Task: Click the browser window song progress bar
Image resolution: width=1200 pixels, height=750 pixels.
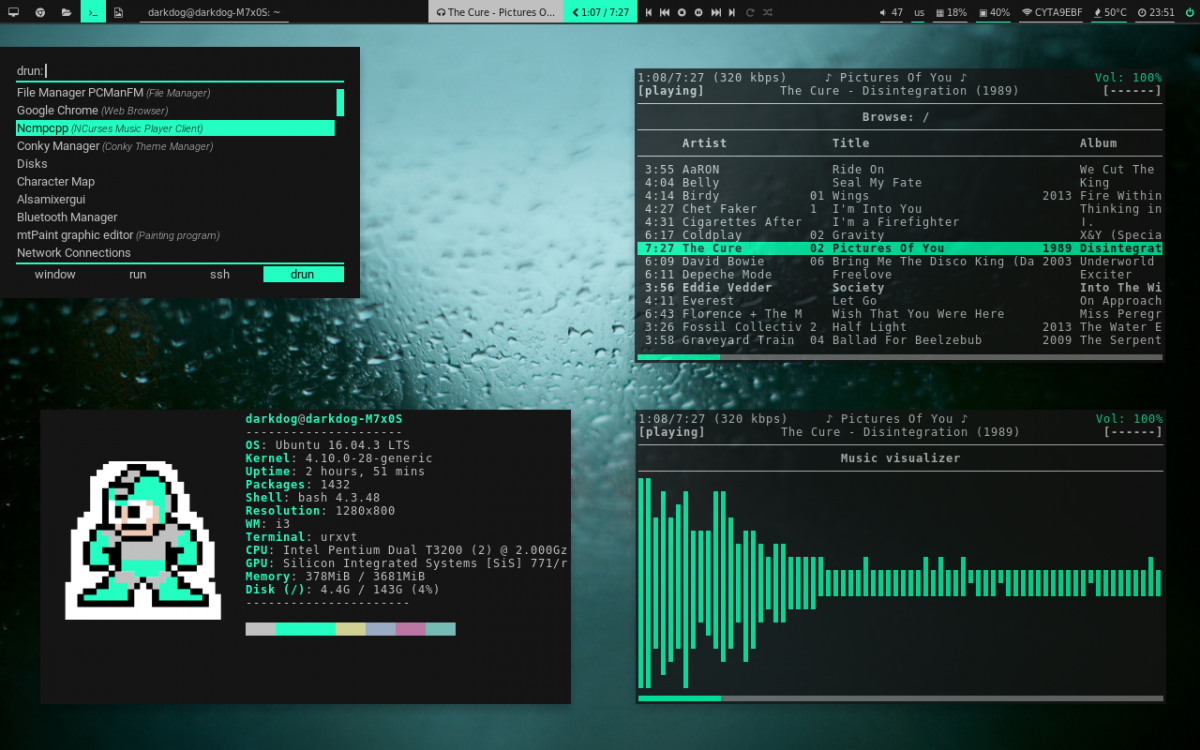Action: click(900, 357)
